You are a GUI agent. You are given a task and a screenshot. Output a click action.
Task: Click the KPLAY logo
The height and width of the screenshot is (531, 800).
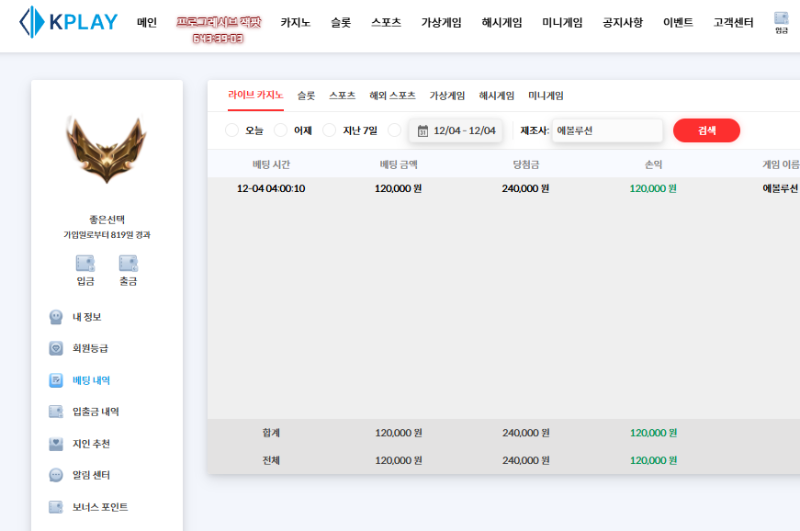[68, 22]
